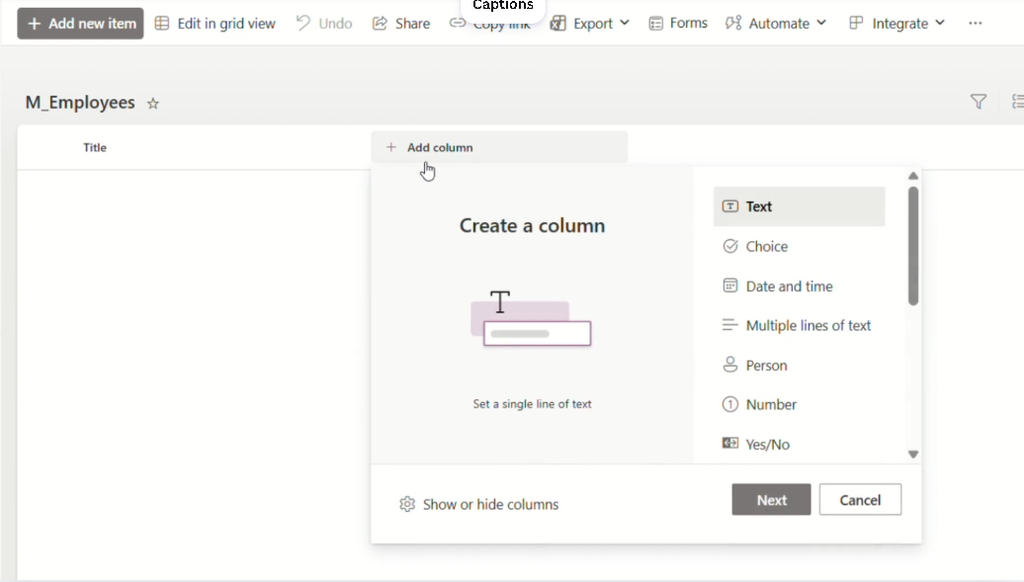Cancel the Create a column dialog

[860, 500]
